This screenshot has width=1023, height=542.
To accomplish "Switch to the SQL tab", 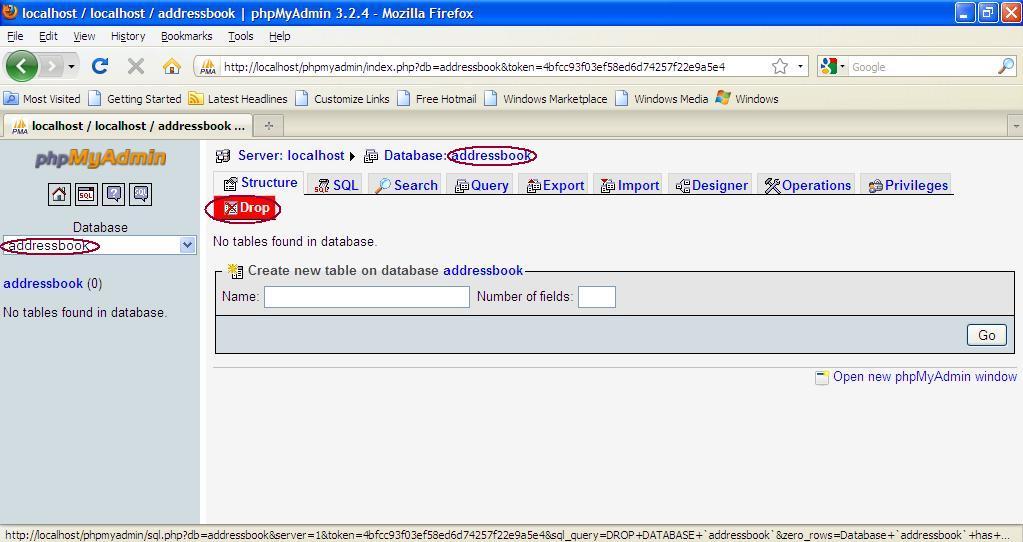I will pyautogui.click(x=336, y=185).
